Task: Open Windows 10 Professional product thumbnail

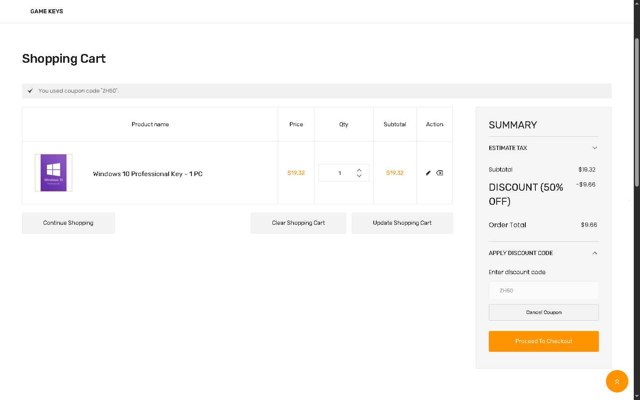Action: point(53,173)
